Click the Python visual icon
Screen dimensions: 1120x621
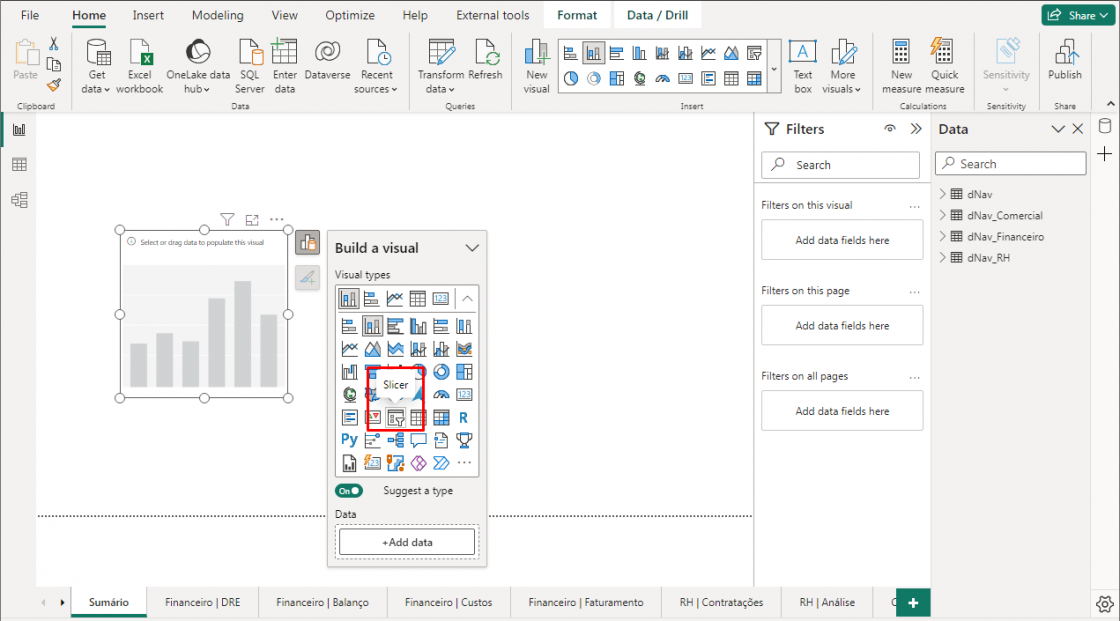point(349,440)
